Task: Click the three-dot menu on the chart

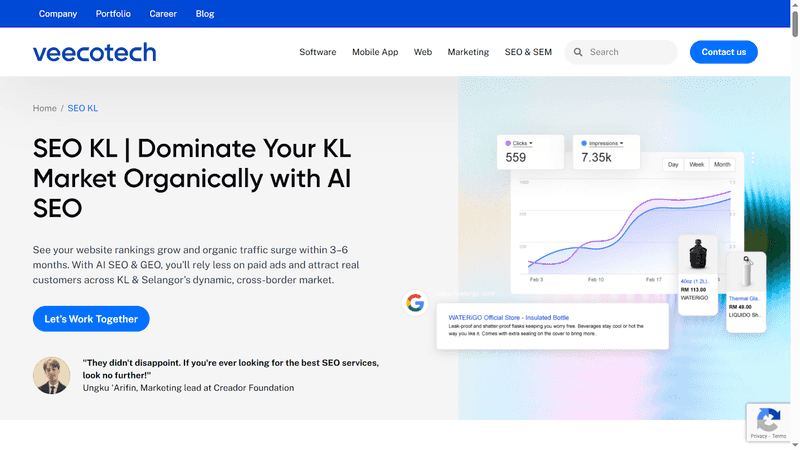Action: [753, 158]
